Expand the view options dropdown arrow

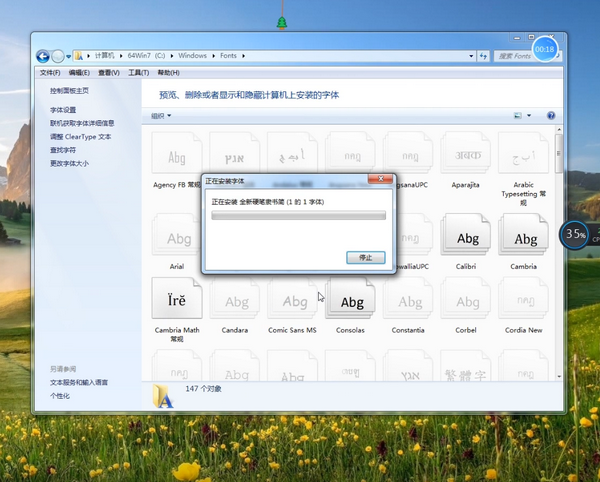pyautogui.click(x=529, y=116)
